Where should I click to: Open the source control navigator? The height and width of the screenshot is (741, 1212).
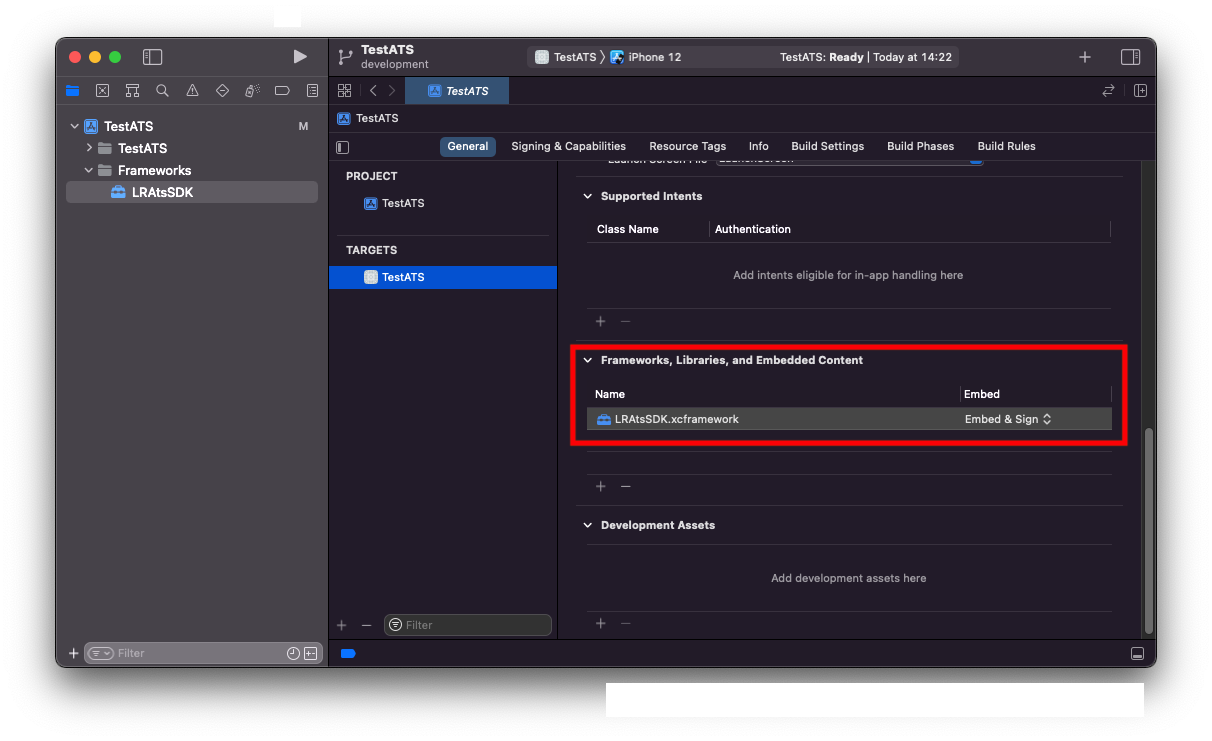click(102, 91)
